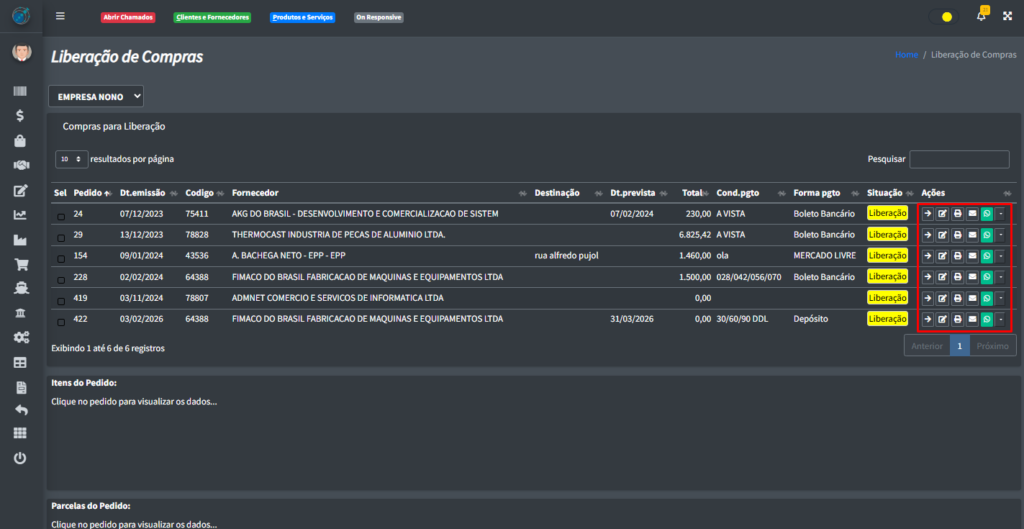Open the EMPRESA NONO company dropdown
The height and width of the screenshot is (529, 1024).
pos(96,96)
